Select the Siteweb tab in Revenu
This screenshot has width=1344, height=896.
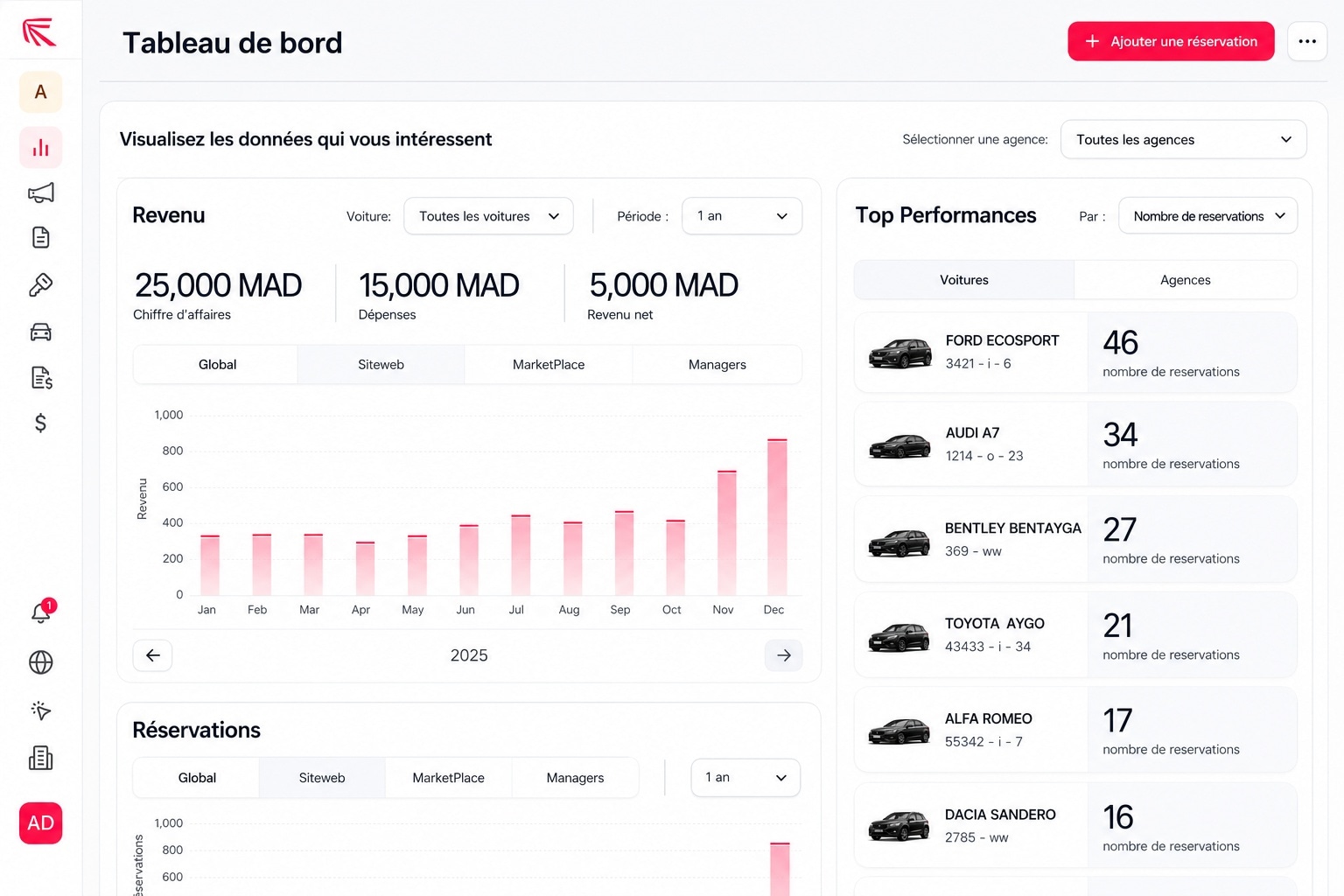[381, 365]
